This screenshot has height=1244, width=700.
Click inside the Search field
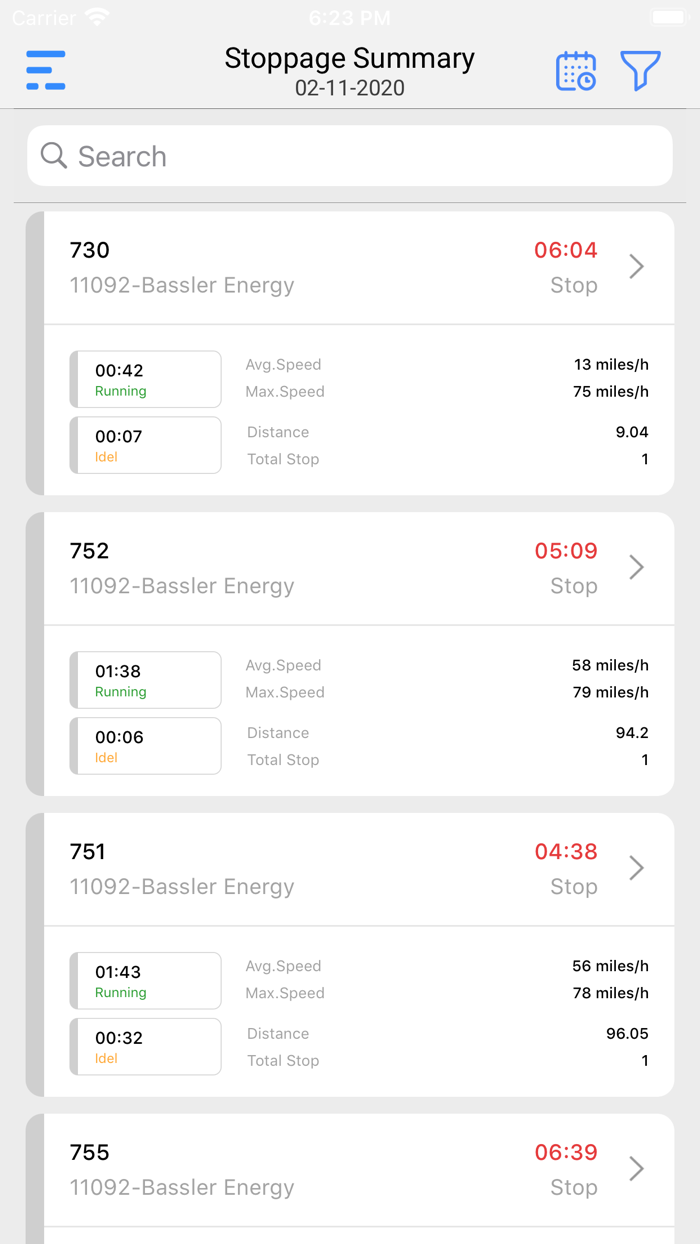pyautogui.click(x=350, y=156)
